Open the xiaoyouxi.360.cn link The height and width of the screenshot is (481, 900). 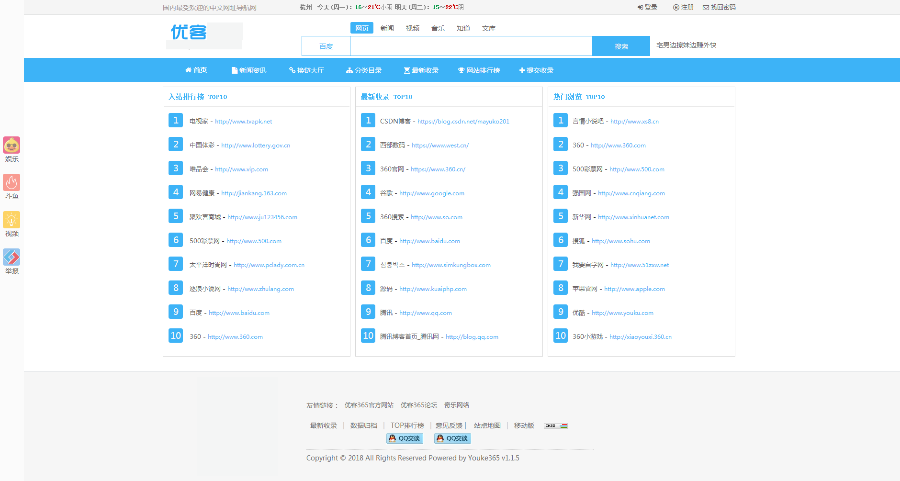[641, 337]
